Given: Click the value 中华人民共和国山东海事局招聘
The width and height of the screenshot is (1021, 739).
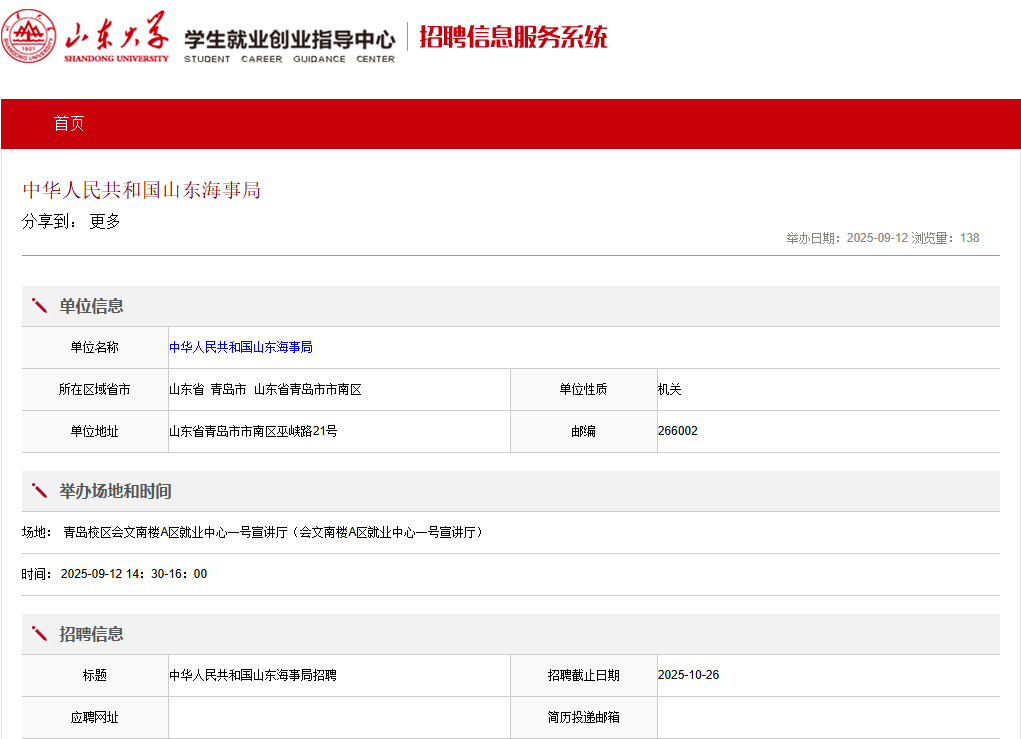Looking at the screenshot, I should click(253, 675).
